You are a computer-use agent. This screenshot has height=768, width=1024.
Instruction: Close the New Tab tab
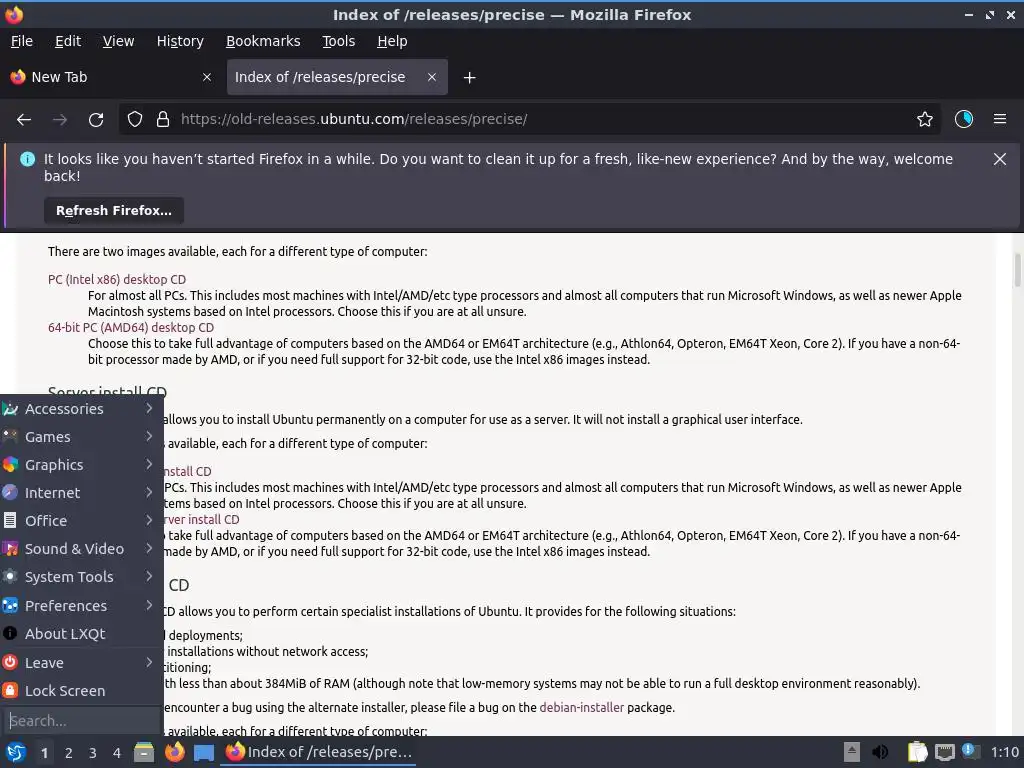[207, 77]
